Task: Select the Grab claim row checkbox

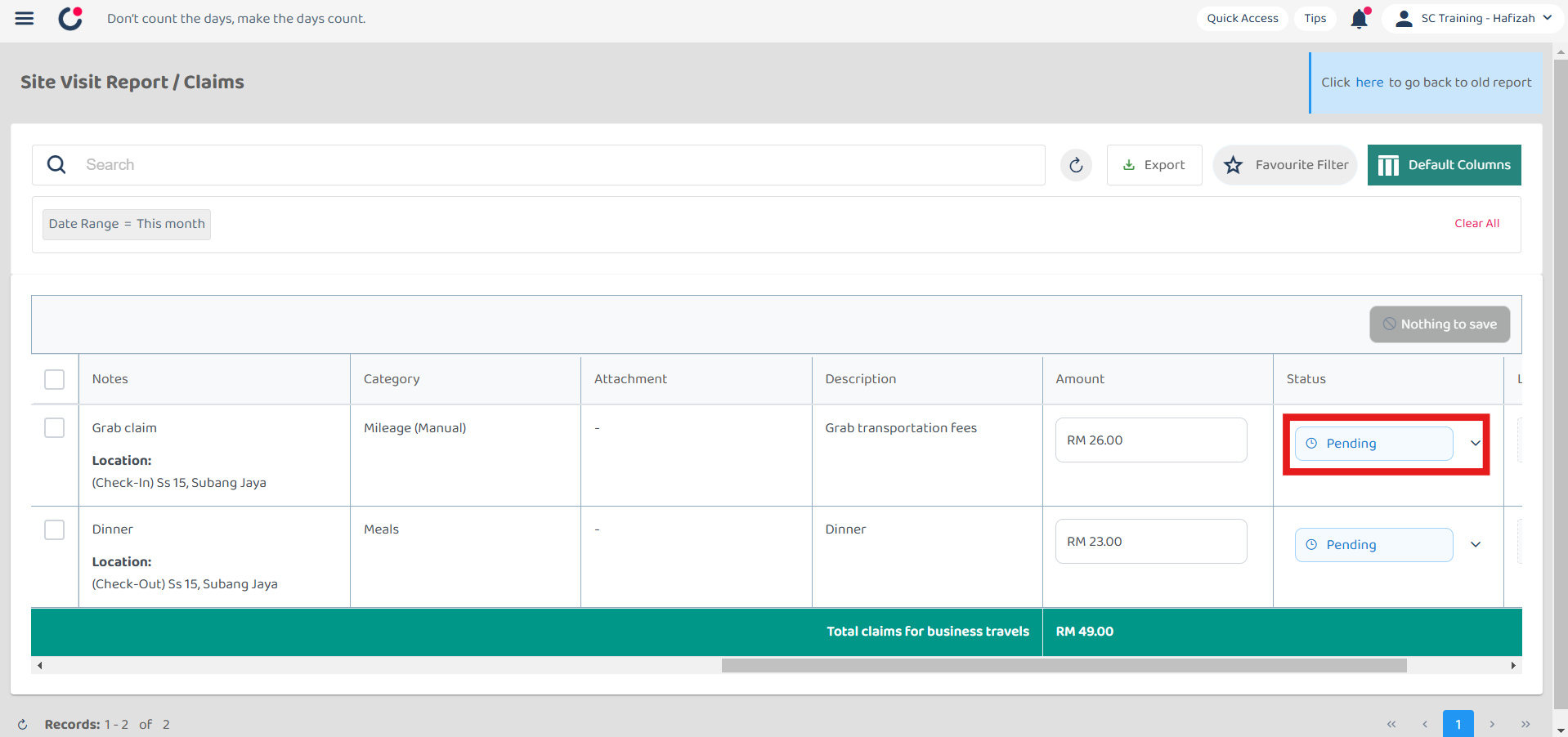Action: [54, 428]
